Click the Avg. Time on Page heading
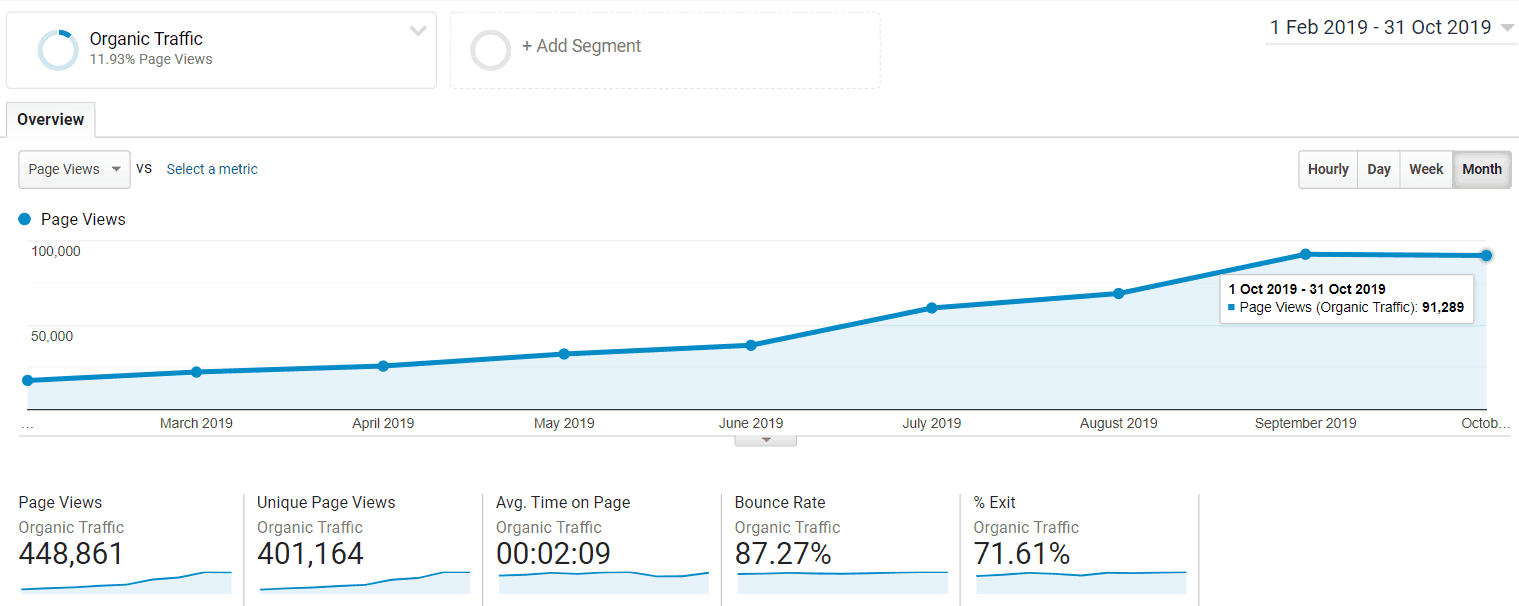Image resolution: width=1519 pixels, height=606 pixels. pos(563,502)
